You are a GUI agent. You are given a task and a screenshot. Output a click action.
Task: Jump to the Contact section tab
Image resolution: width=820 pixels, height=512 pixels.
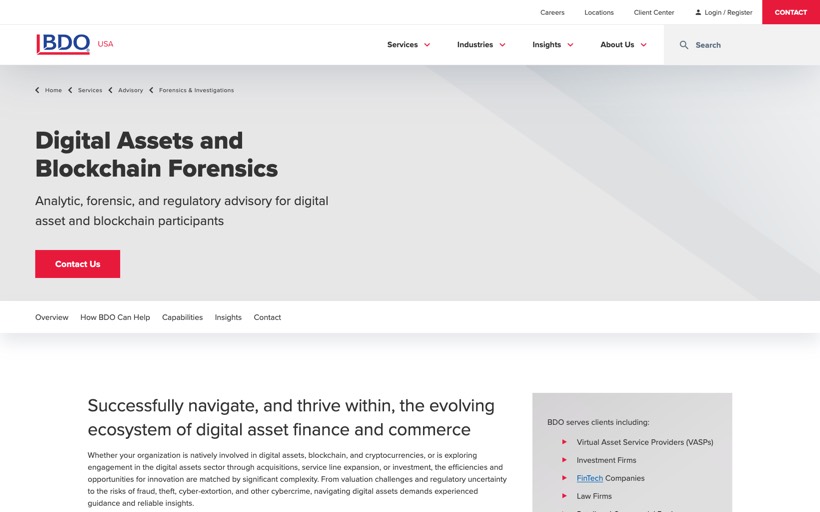click(x=267, y=317)
